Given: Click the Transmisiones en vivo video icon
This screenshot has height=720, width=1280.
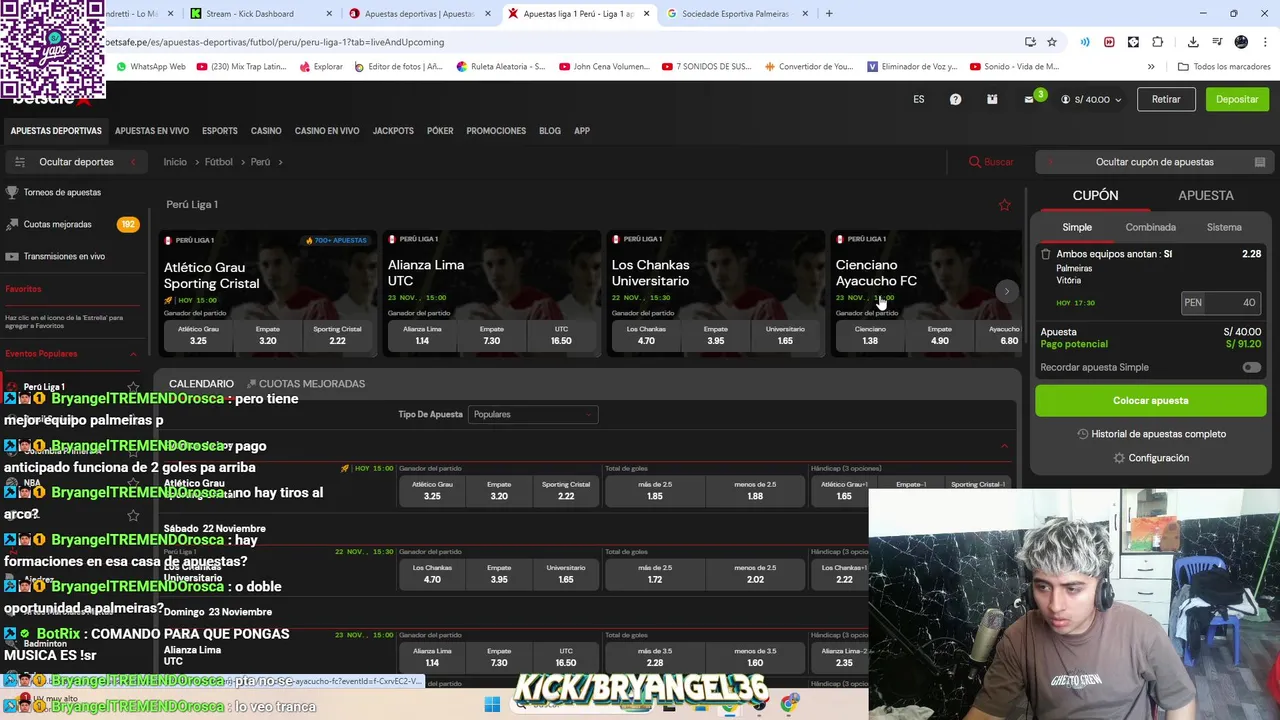Looking at the screenshot, I should click(x=12, y=256).
